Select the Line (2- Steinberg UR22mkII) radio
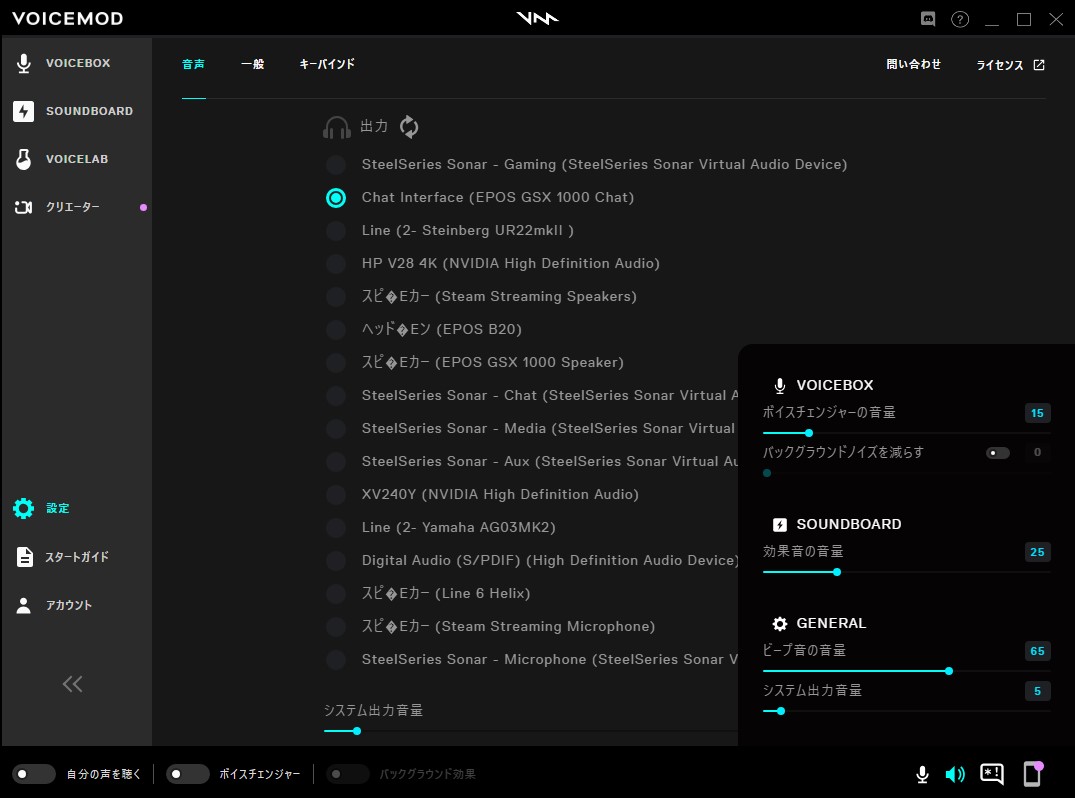 [x=336, y=230]
